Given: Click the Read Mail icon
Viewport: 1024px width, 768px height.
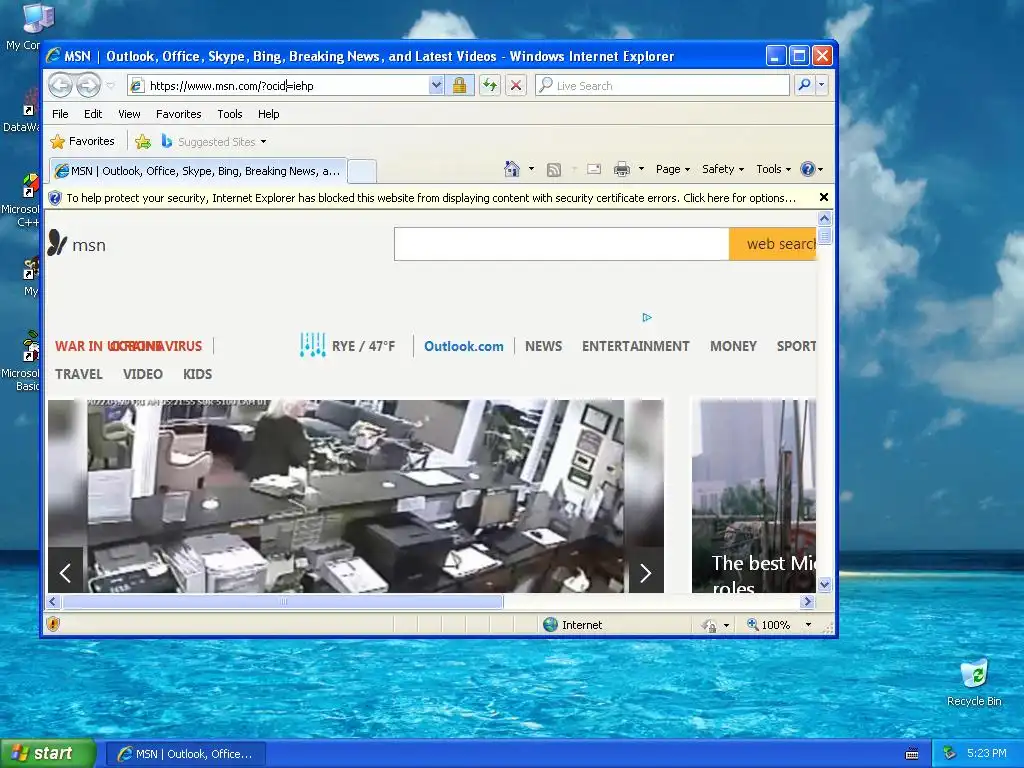Looking at the screenshot, I should (x=594, y=169).
